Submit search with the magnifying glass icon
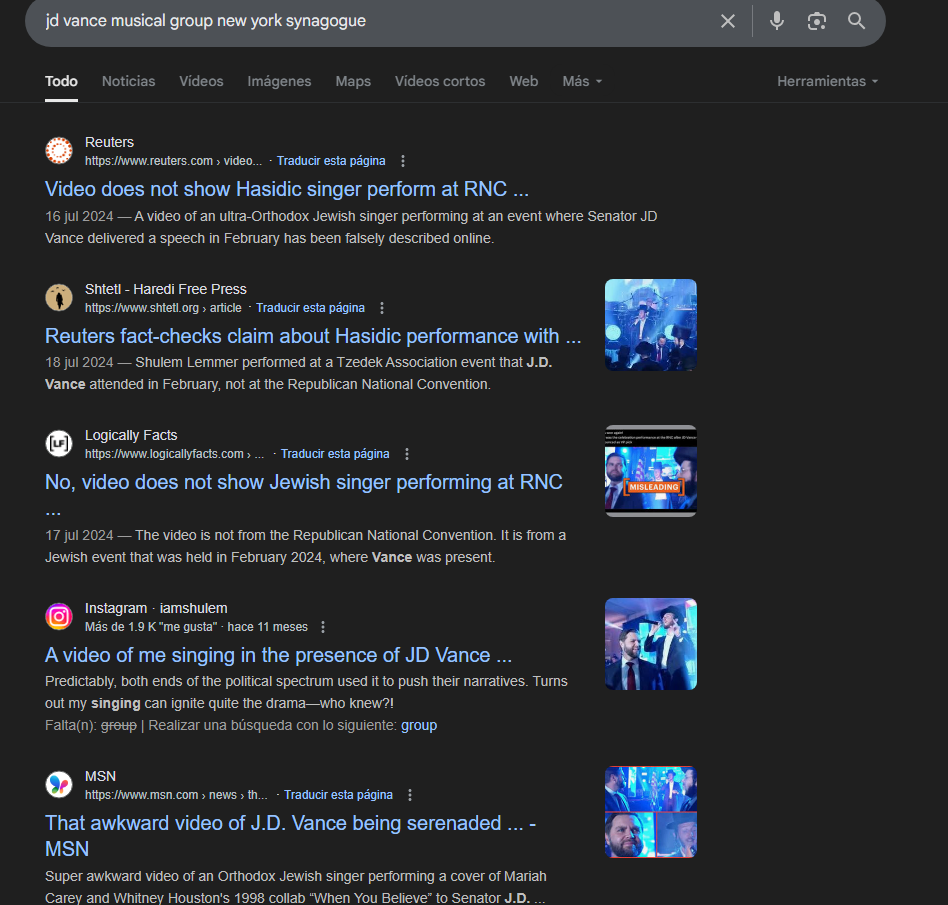The image size is (948, 905). click(x=856, y=21)
